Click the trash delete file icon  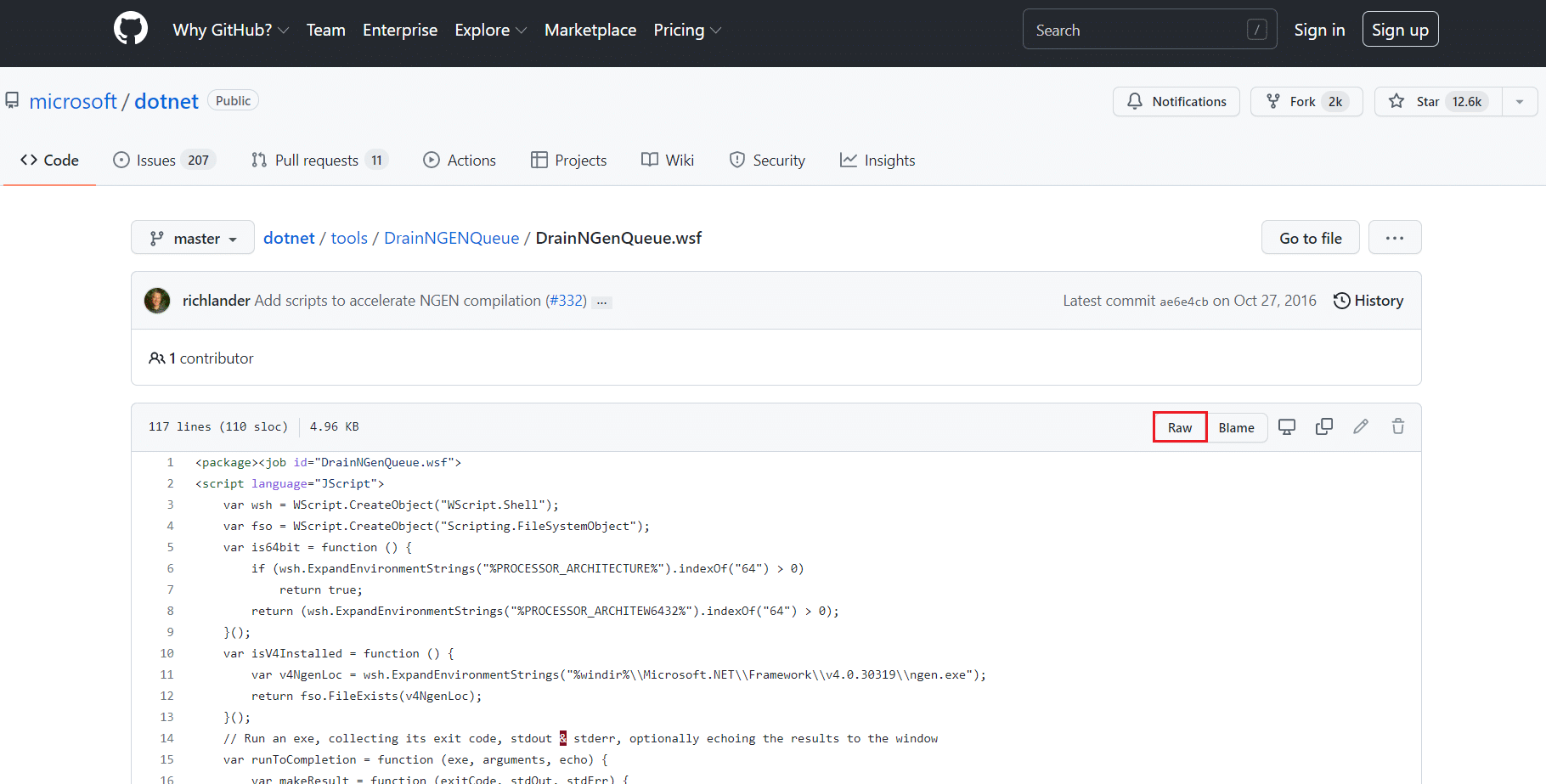[x=1397, y=427]
